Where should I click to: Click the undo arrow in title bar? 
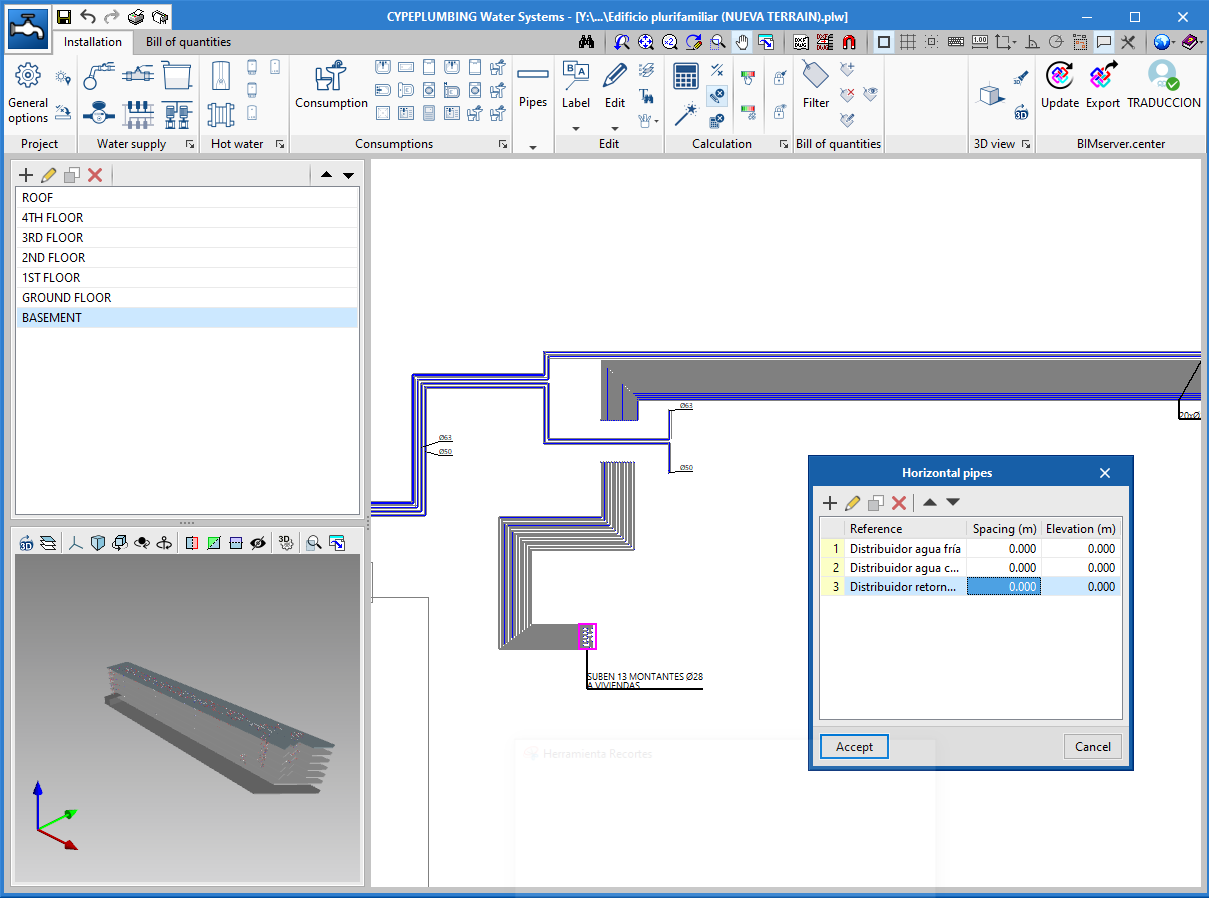[x=88, y=16]
